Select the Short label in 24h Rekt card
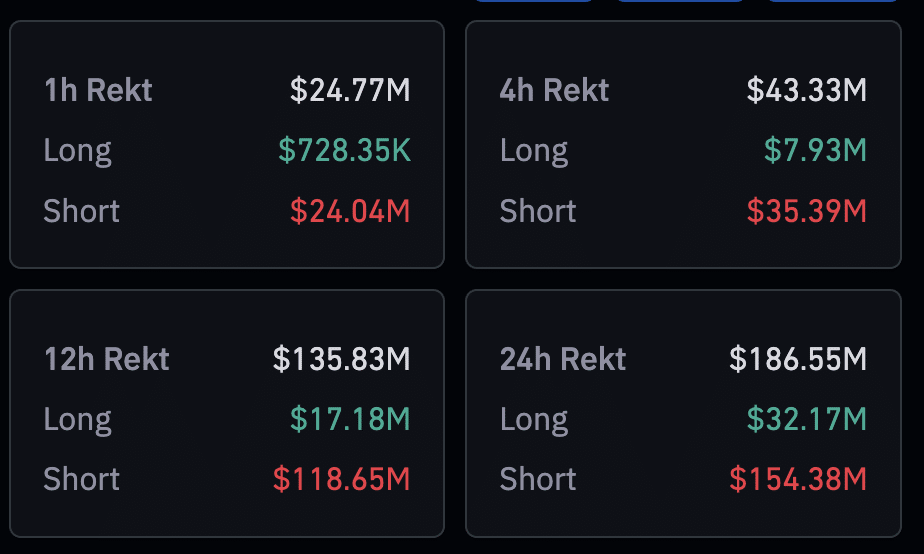924x554 pixels. [x=538, y=479]
